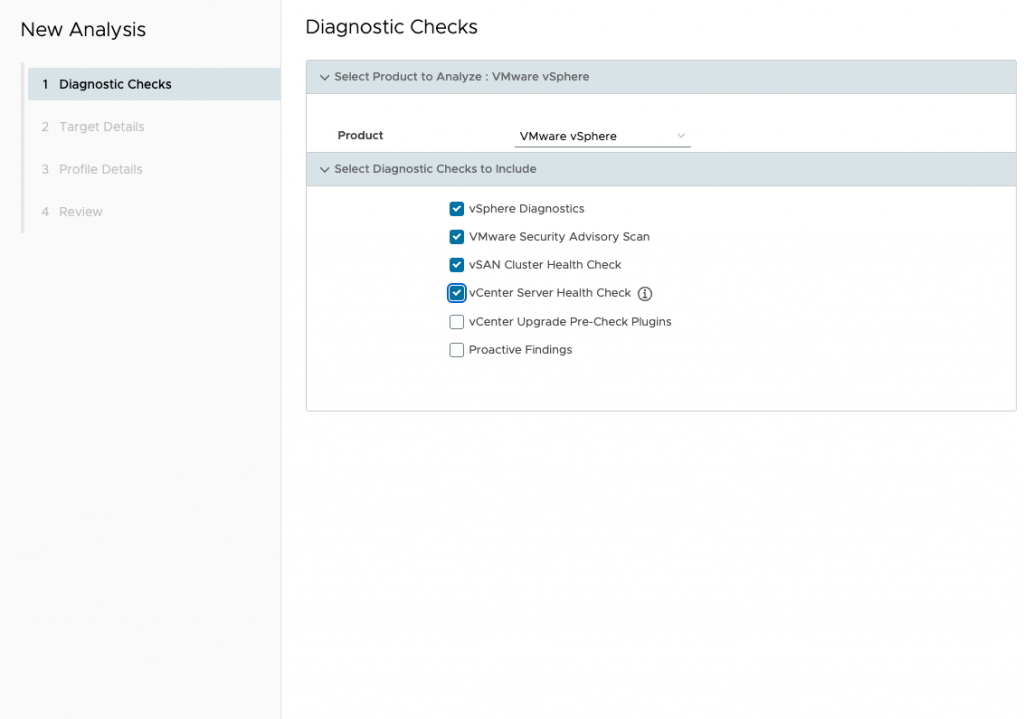Viewport: 1024px width, 719px height.
Task: Click Select Product to Analyze header text
Action: 462,77
